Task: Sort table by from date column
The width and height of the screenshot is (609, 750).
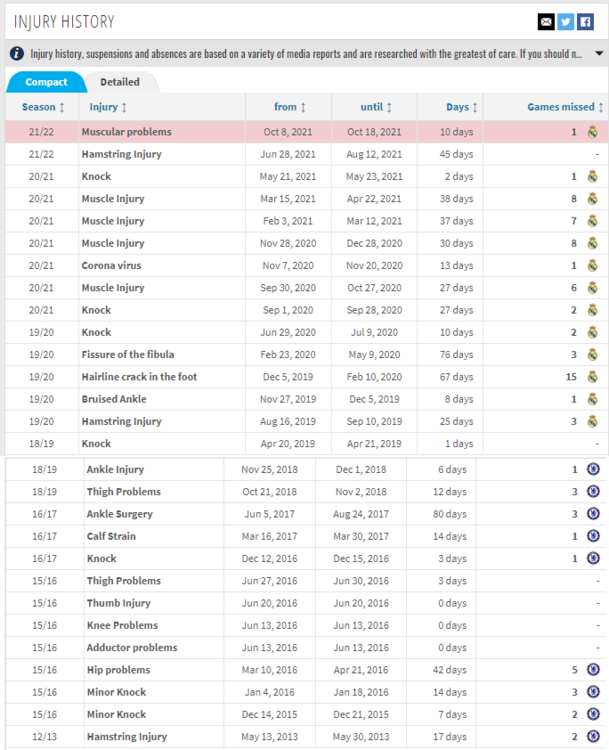Action: pos(289,107)
